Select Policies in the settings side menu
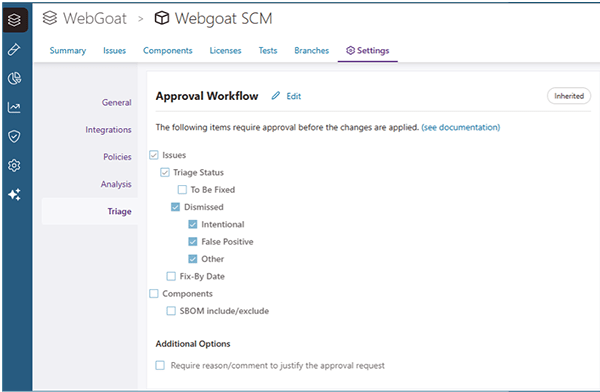This screenshot has width=600, height=392. 117,157
